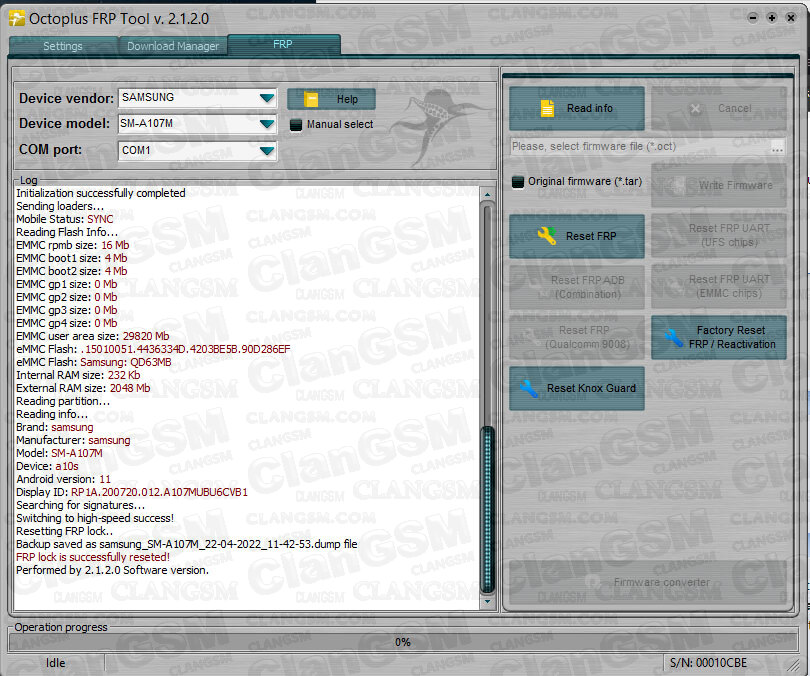The height and width of the screenshot is (676, 810).
Task: Click Reset FRP ADB (Combination) button
Action: (x=577, y=287)
